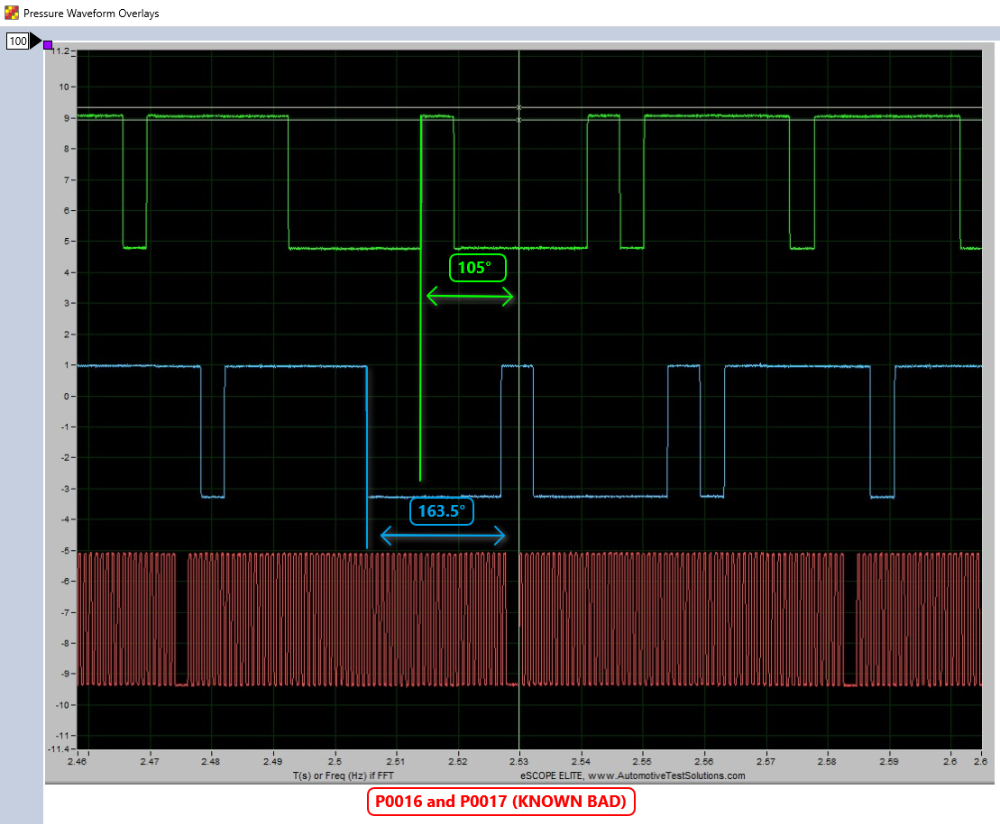Click the green double-arrow measurement indicator
The height and width of the screenshot is (824, 1000).
(469, 296)
